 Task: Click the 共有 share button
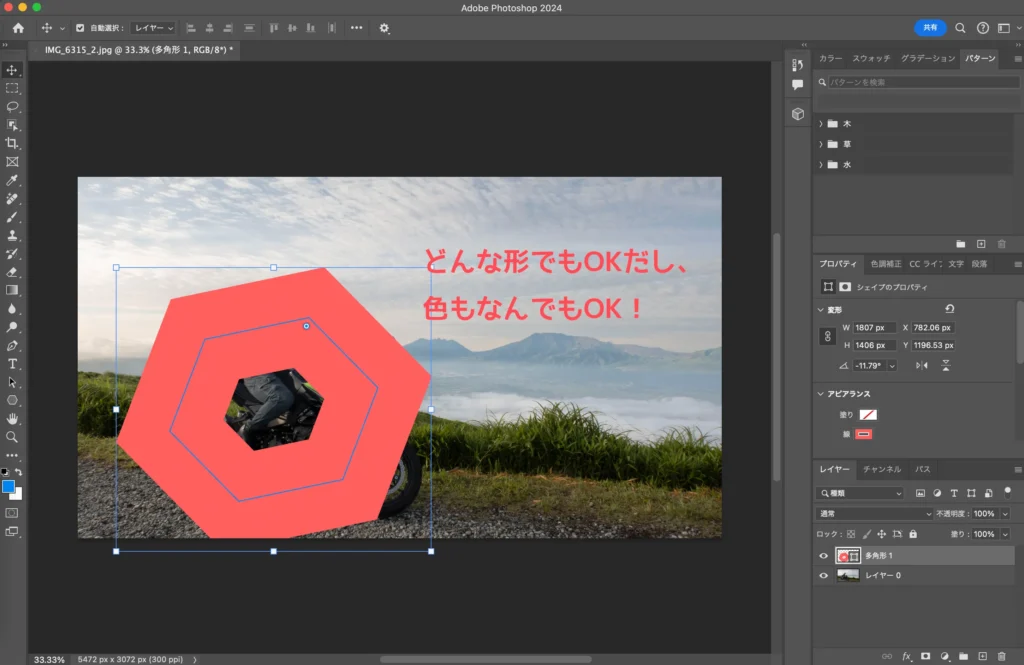click(x=930, y=28)
